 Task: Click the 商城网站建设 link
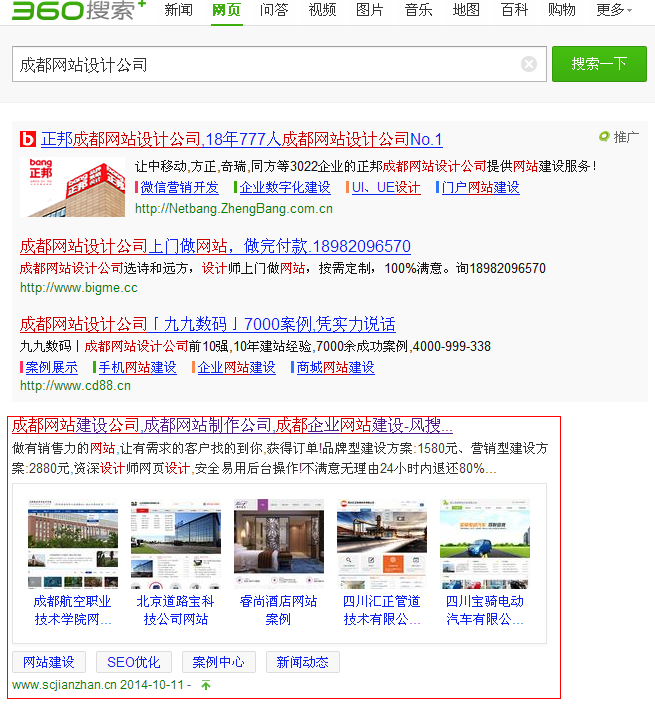pos(335,367)
